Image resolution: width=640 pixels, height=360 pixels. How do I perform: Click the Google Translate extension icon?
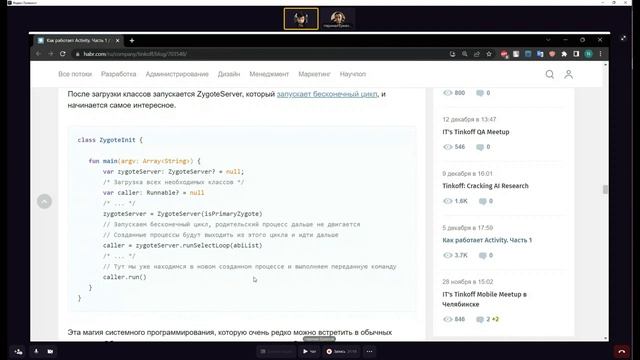click(x=540, y=54)
